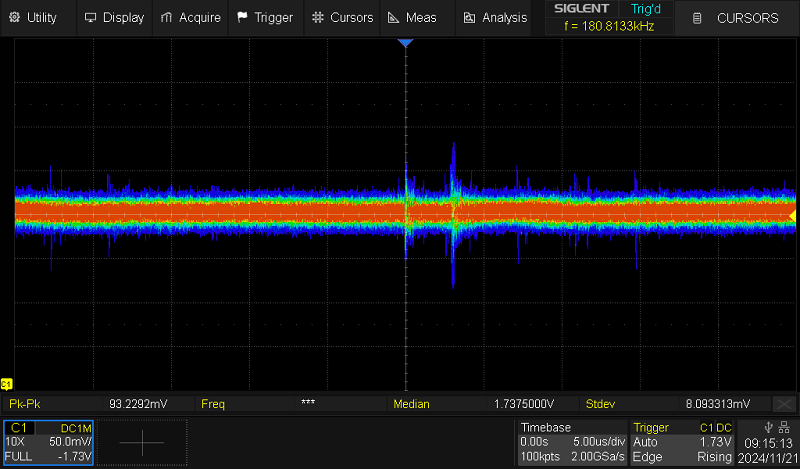The width and height of the screenshot is (800, 469).
Task: Open the C1 channel settings box
Action: click(48, 441)
